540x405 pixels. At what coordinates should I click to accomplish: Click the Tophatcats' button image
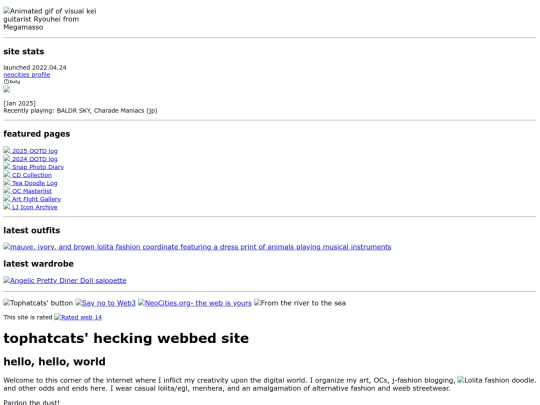(x=38, y=303)
